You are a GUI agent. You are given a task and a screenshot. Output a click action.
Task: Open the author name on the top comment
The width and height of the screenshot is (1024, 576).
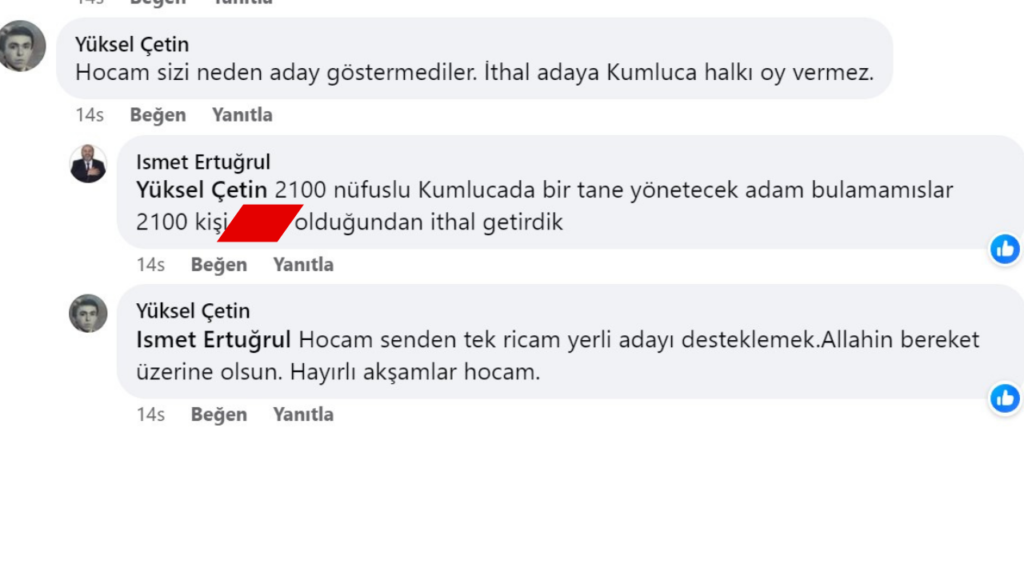(x=132, y=45)
